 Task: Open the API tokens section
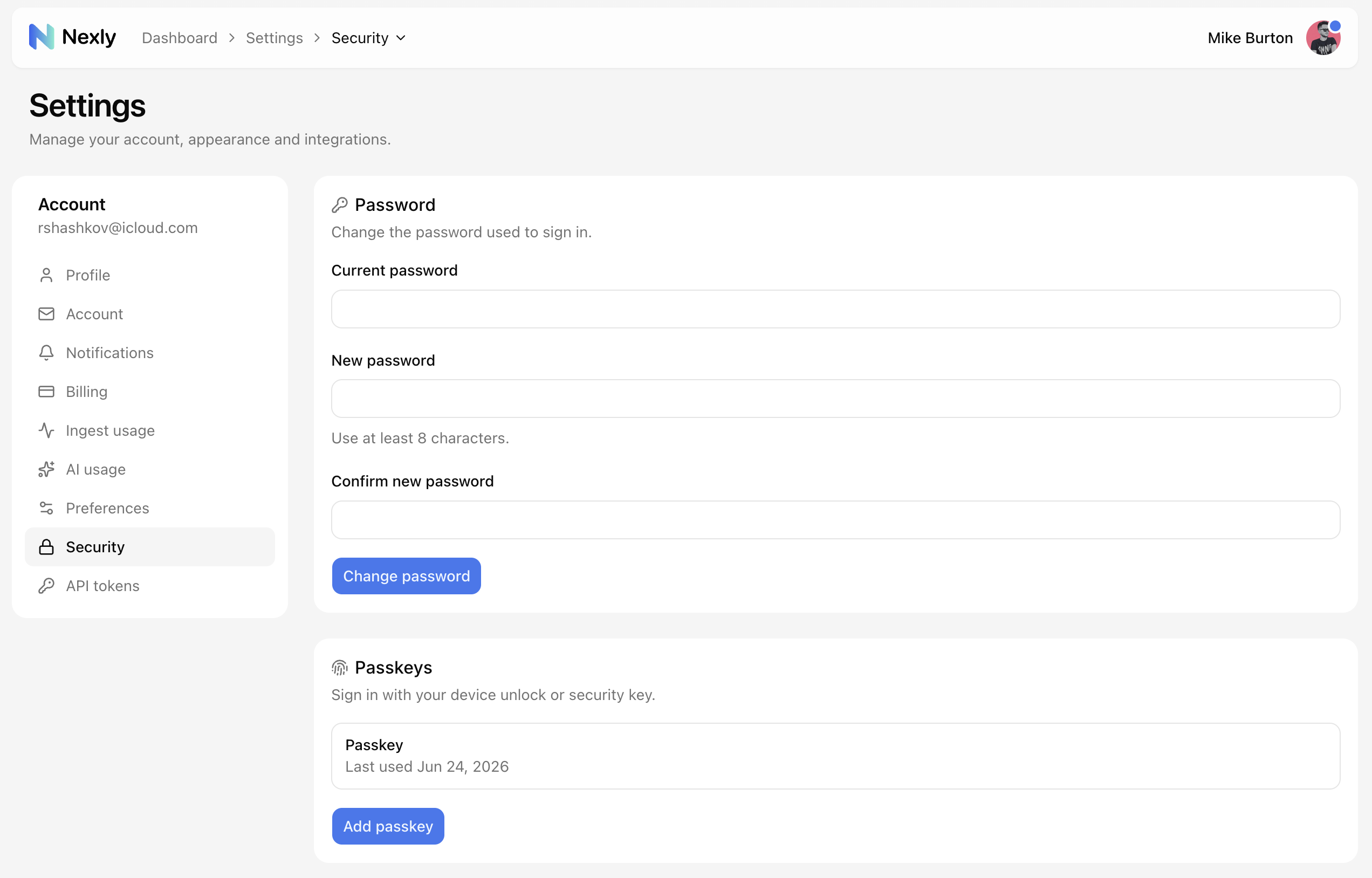150,586
